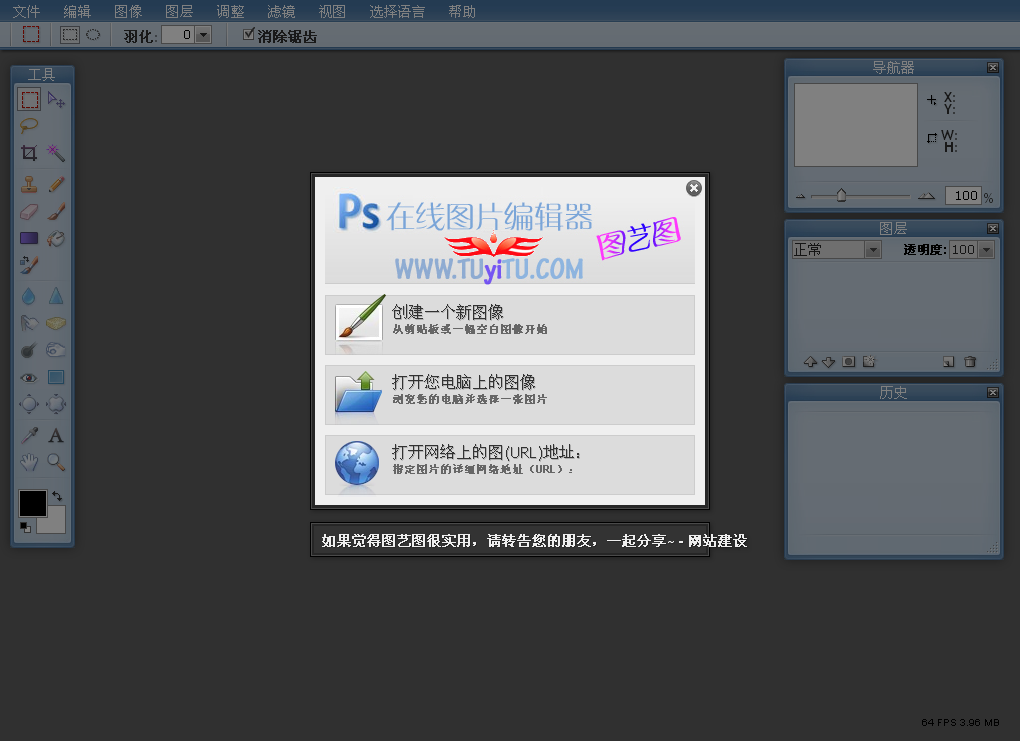Toggle the 消除锯齿 anti-alias checkbox
Screen dimensions: 1020x741
click(249, 35)
